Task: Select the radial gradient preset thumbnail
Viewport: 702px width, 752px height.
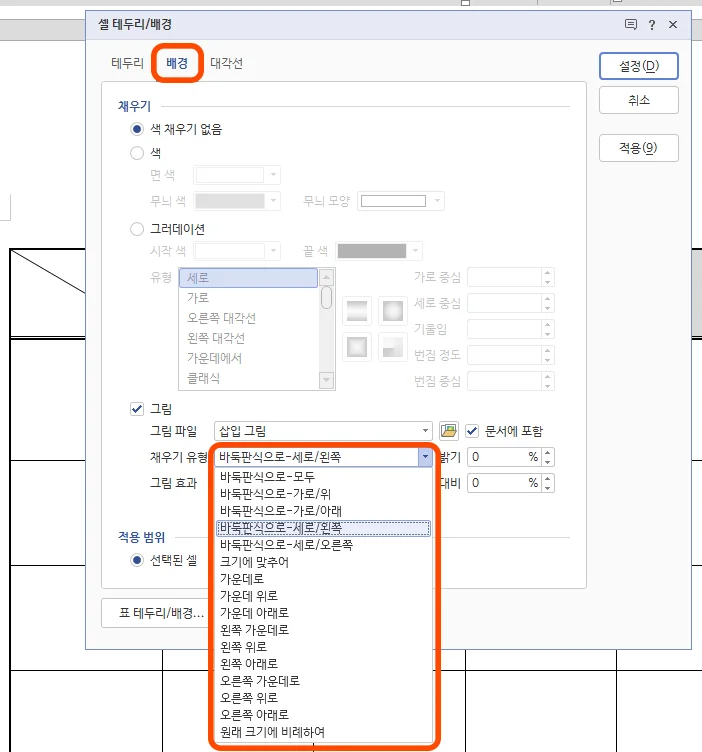Action: tap(393, 311)
